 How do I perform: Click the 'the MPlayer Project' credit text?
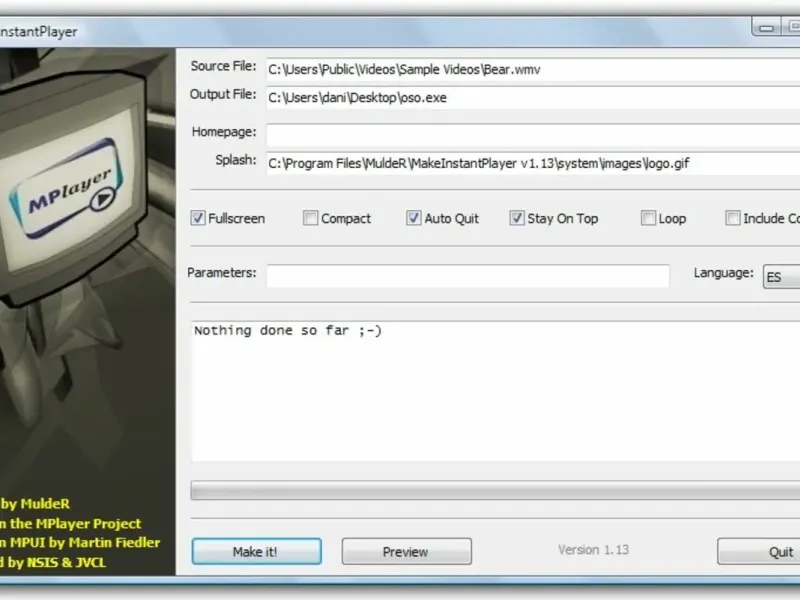(76, 523)
